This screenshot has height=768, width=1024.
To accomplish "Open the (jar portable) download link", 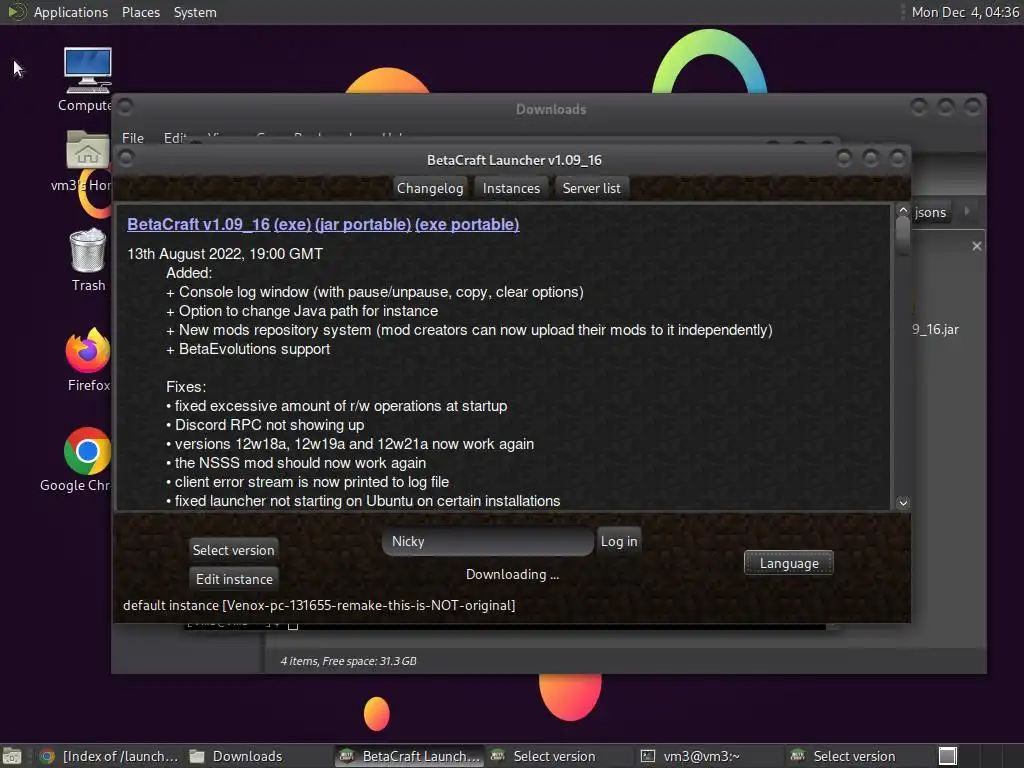I will (362, 224).
